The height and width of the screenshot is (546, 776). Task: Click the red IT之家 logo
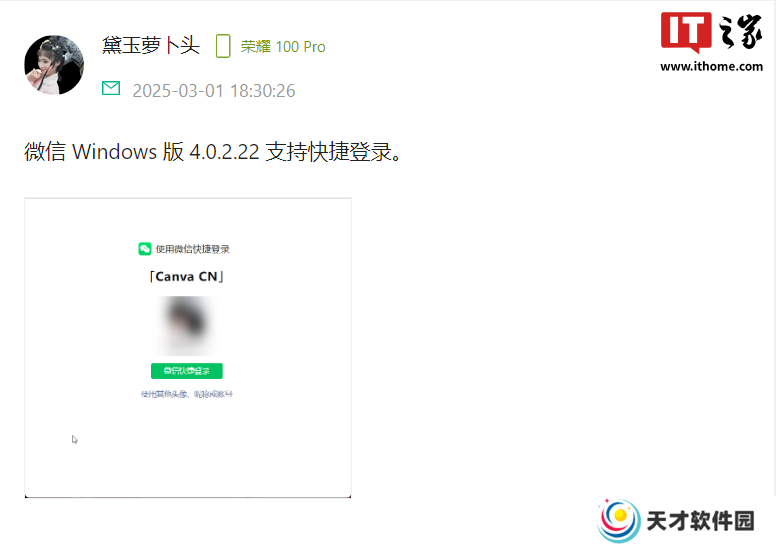(686, 32)
